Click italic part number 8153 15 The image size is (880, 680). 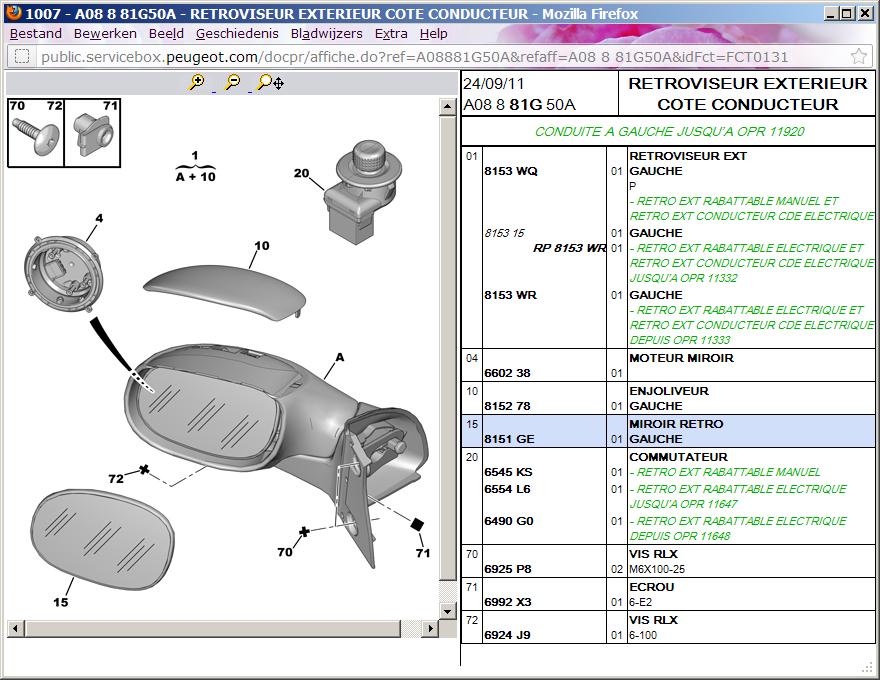click(x=504, y=233)
